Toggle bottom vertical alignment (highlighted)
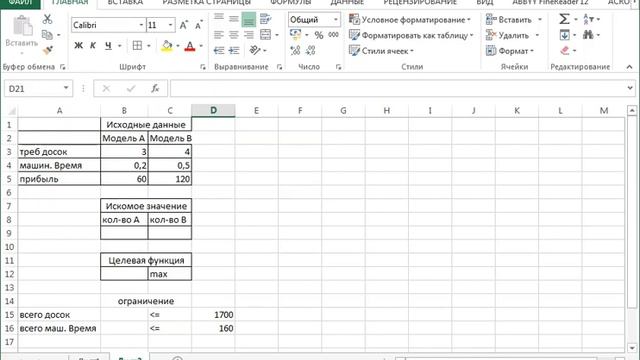This screenshot has height=360, width=640. (249, 19)
